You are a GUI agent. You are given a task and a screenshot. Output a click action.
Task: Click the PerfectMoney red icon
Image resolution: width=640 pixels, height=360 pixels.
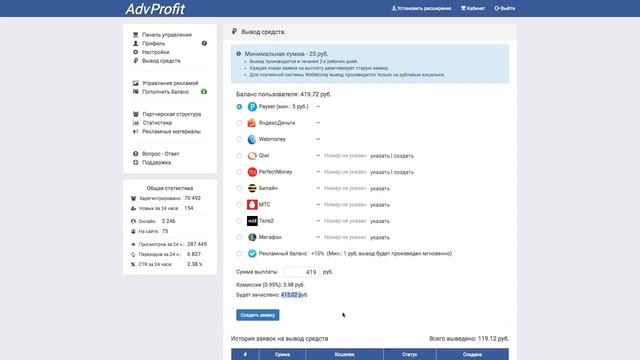pyautogui.click(x=252, y=172)
